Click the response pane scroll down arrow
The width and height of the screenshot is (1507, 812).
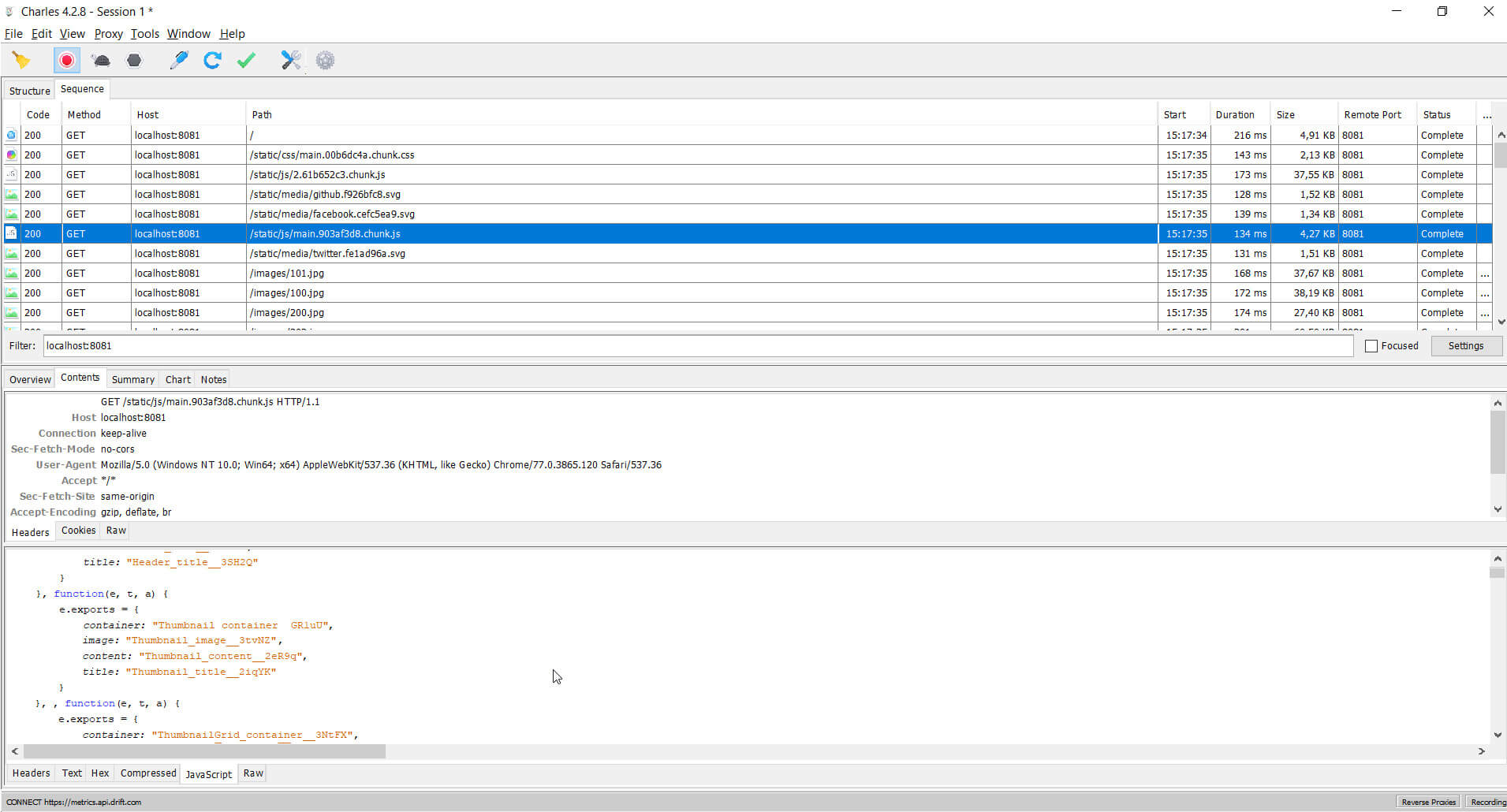tap(1498, 735)
